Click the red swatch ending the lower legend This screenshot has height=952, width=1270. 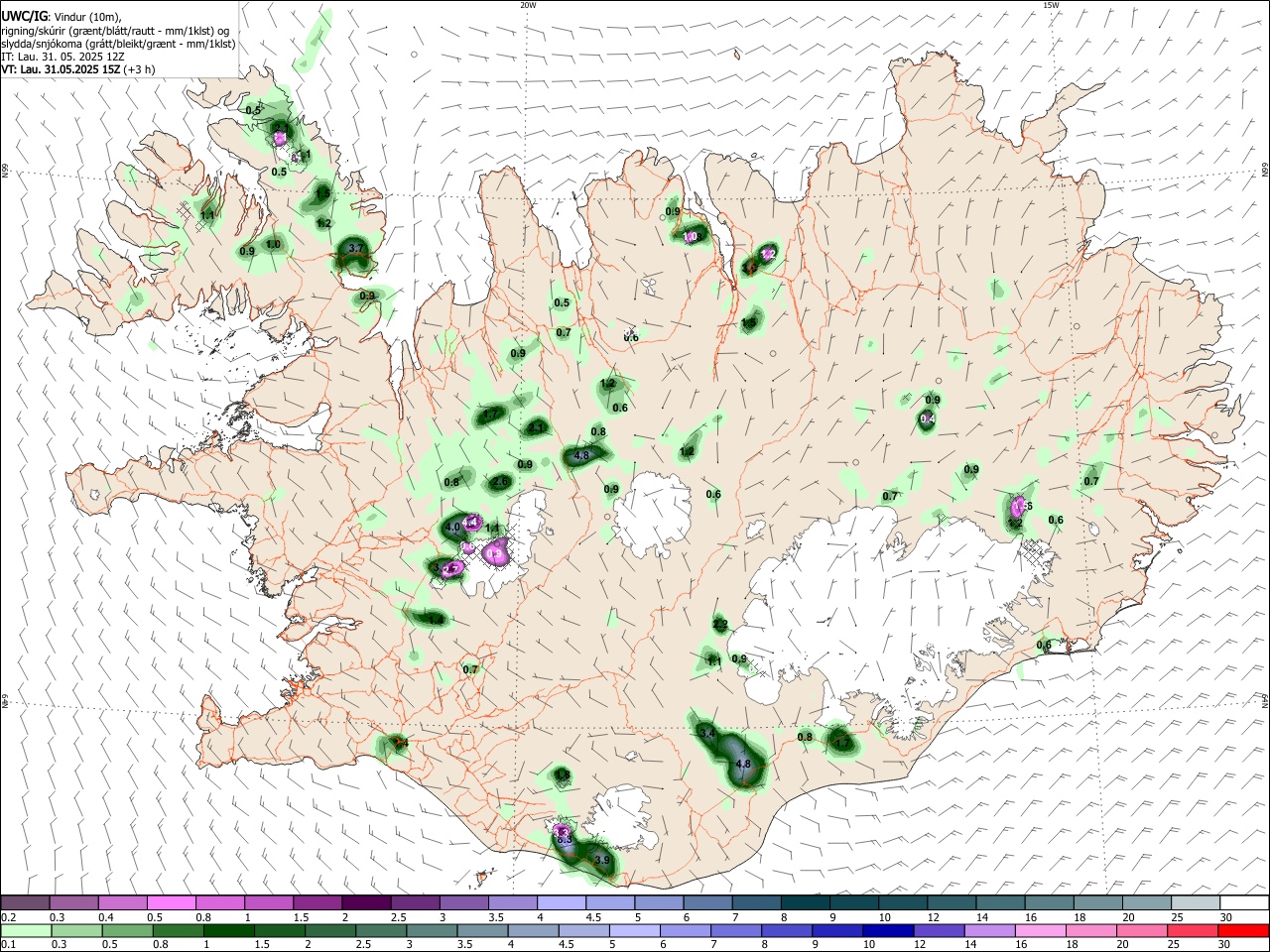click(x=1244, y=931)
